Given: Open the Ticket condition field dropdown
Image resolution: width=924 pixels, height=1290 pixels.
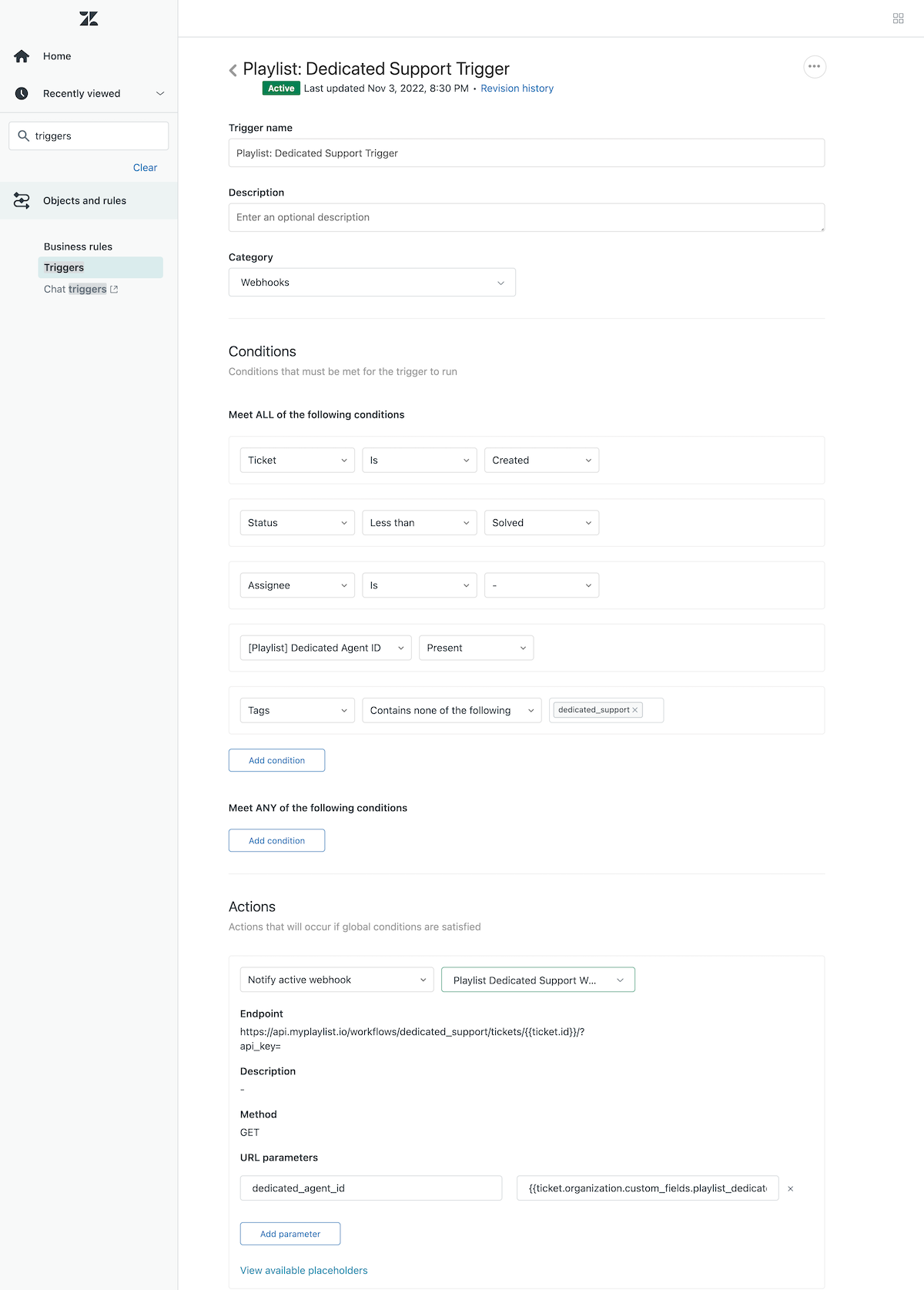Looking at the screenshot, I should [297, 461].
